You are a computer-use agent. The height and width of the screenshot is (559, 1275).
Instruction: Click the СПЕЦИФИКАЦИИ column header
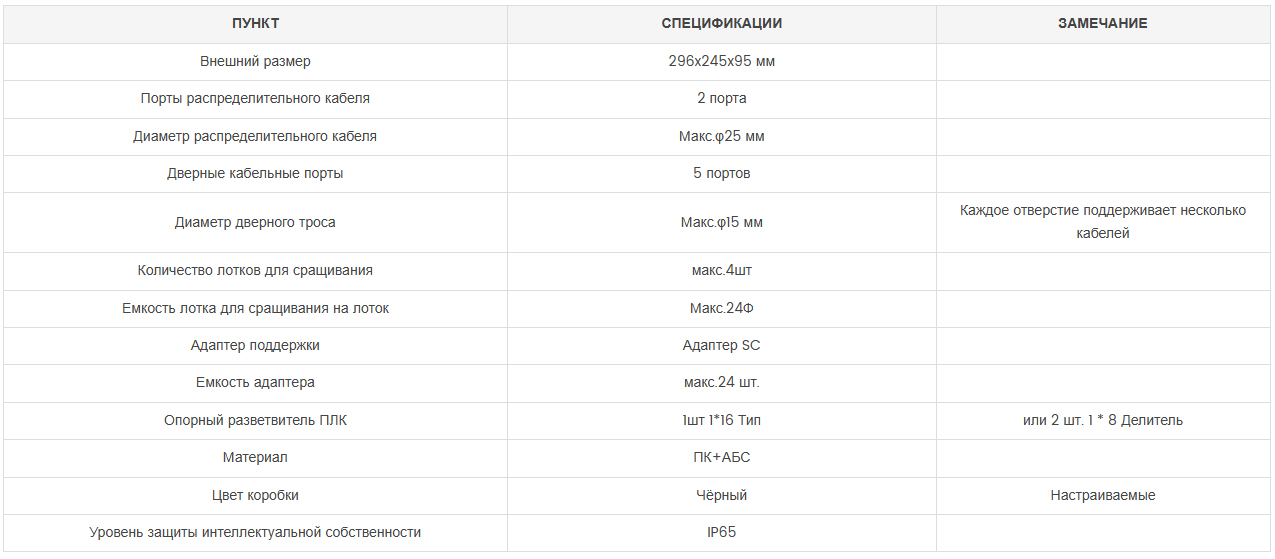click(x=722, y=24)
